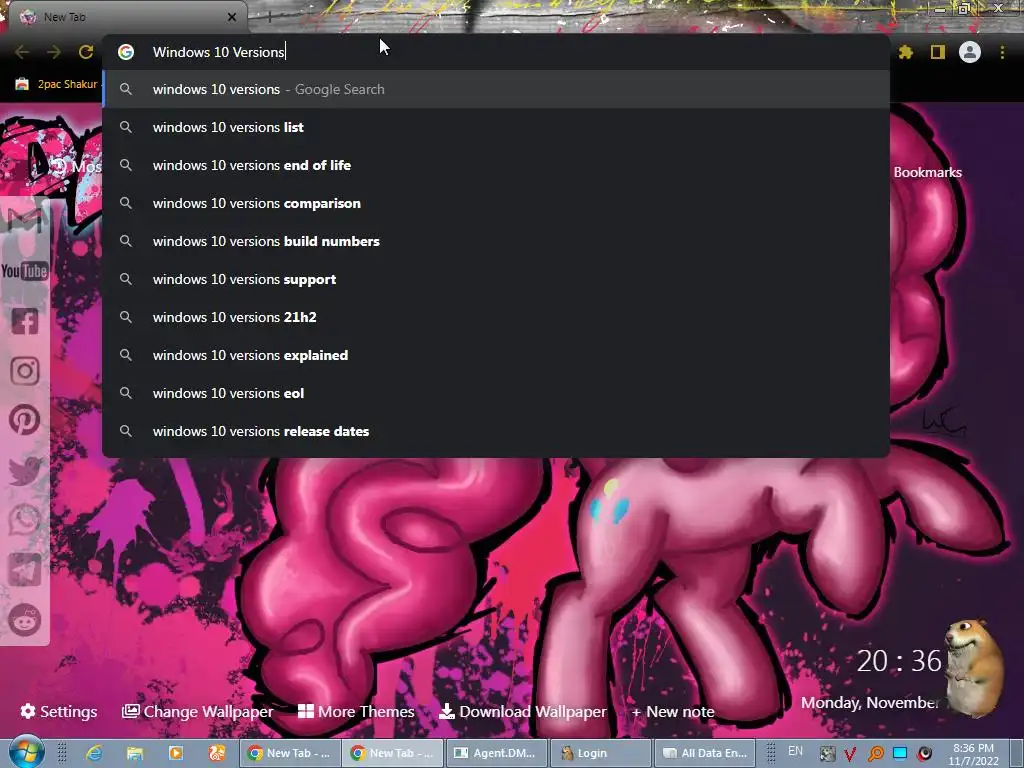Switch to Agent.DM taskbar window
The height and width of the screenshot is (768, 1024).
(496, 753)
